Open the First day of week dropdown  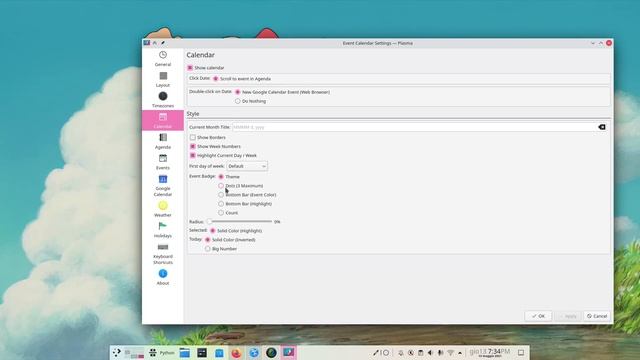pyautogui.click(x=247, y=166)
